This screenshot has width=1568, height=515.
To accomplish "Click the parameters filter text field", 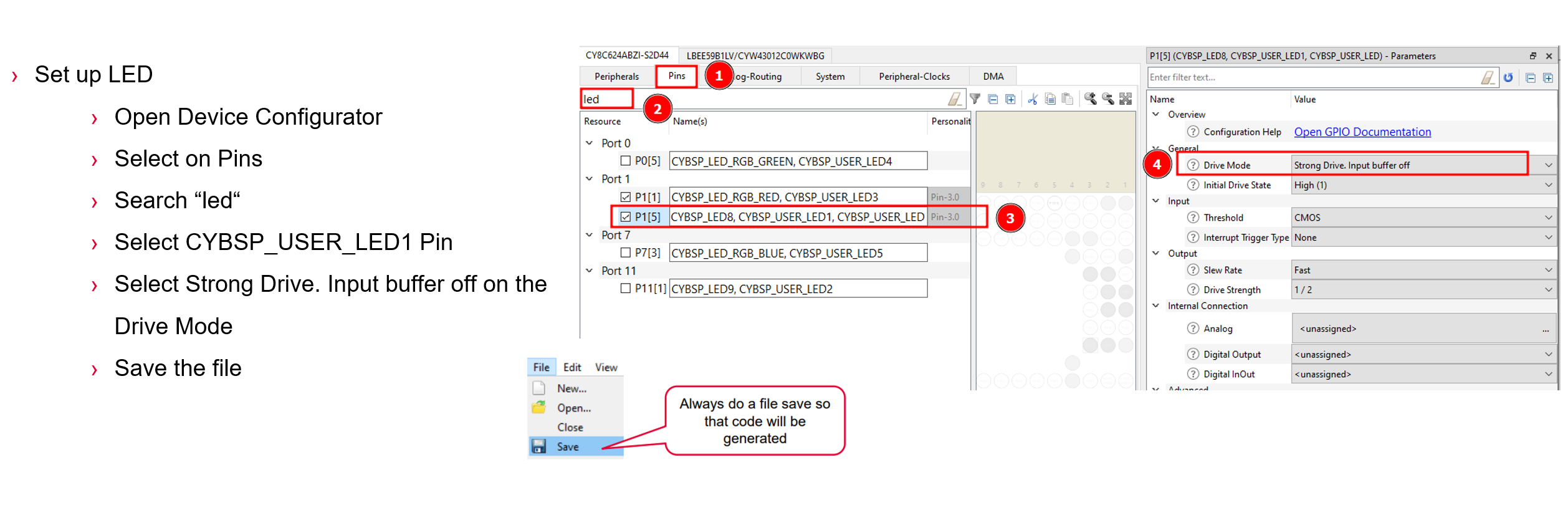I will (x=1312, y=78).
